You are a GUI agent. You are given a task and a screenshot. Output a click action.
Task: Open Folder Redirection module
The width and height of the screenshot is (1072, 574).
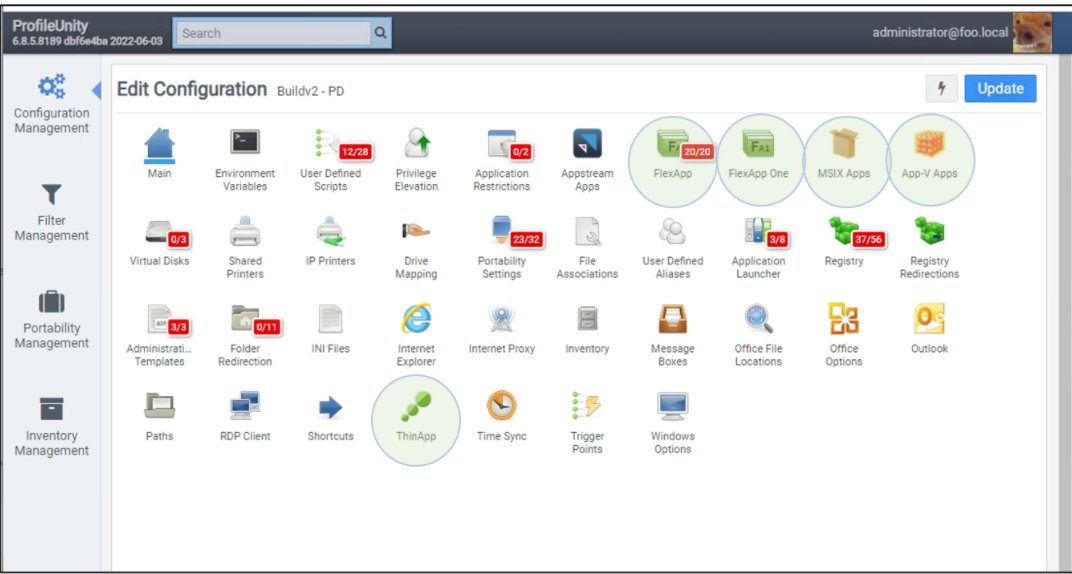click(245, 335)
